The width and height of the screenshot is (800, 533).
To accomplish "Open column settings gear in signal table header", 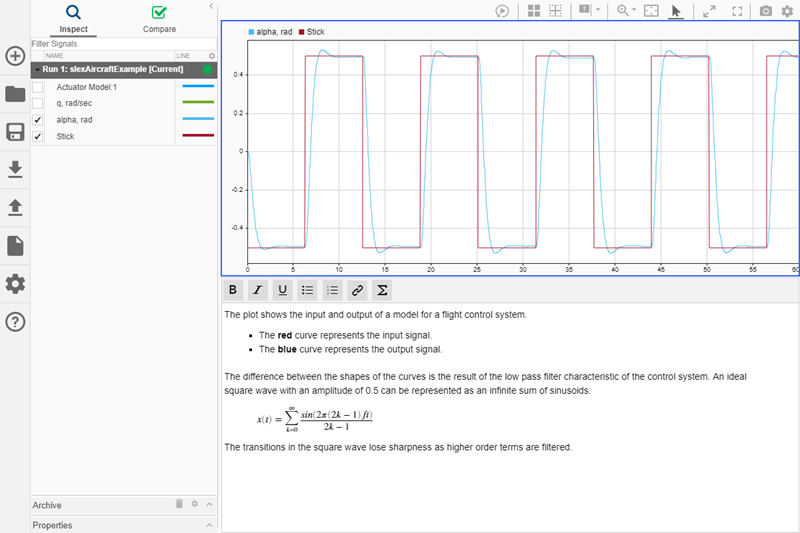I will 212,56.
